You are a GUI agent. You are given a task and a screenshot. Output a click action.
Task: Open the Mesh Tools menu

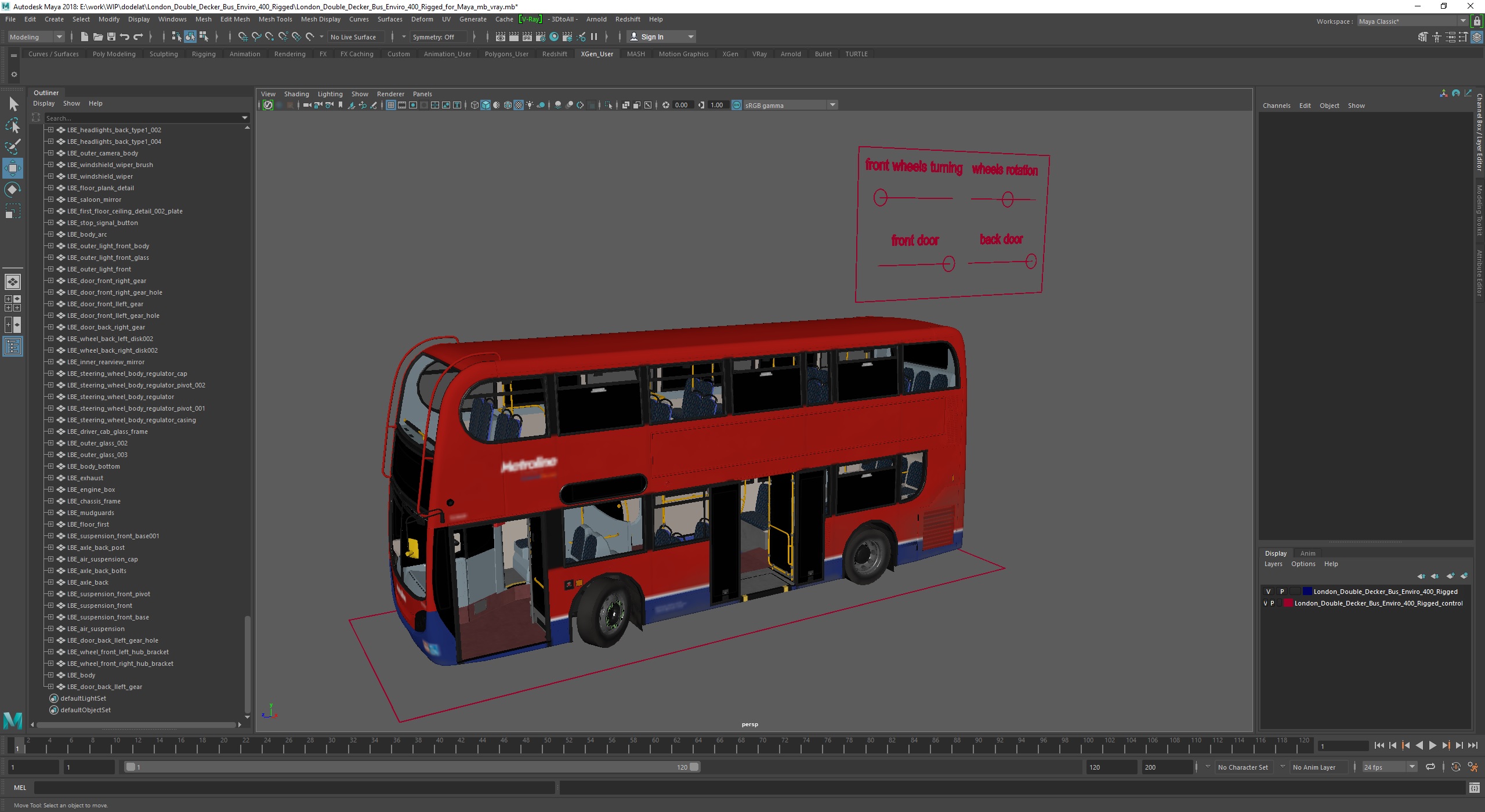pyautogui.click(x=275, y=19)
